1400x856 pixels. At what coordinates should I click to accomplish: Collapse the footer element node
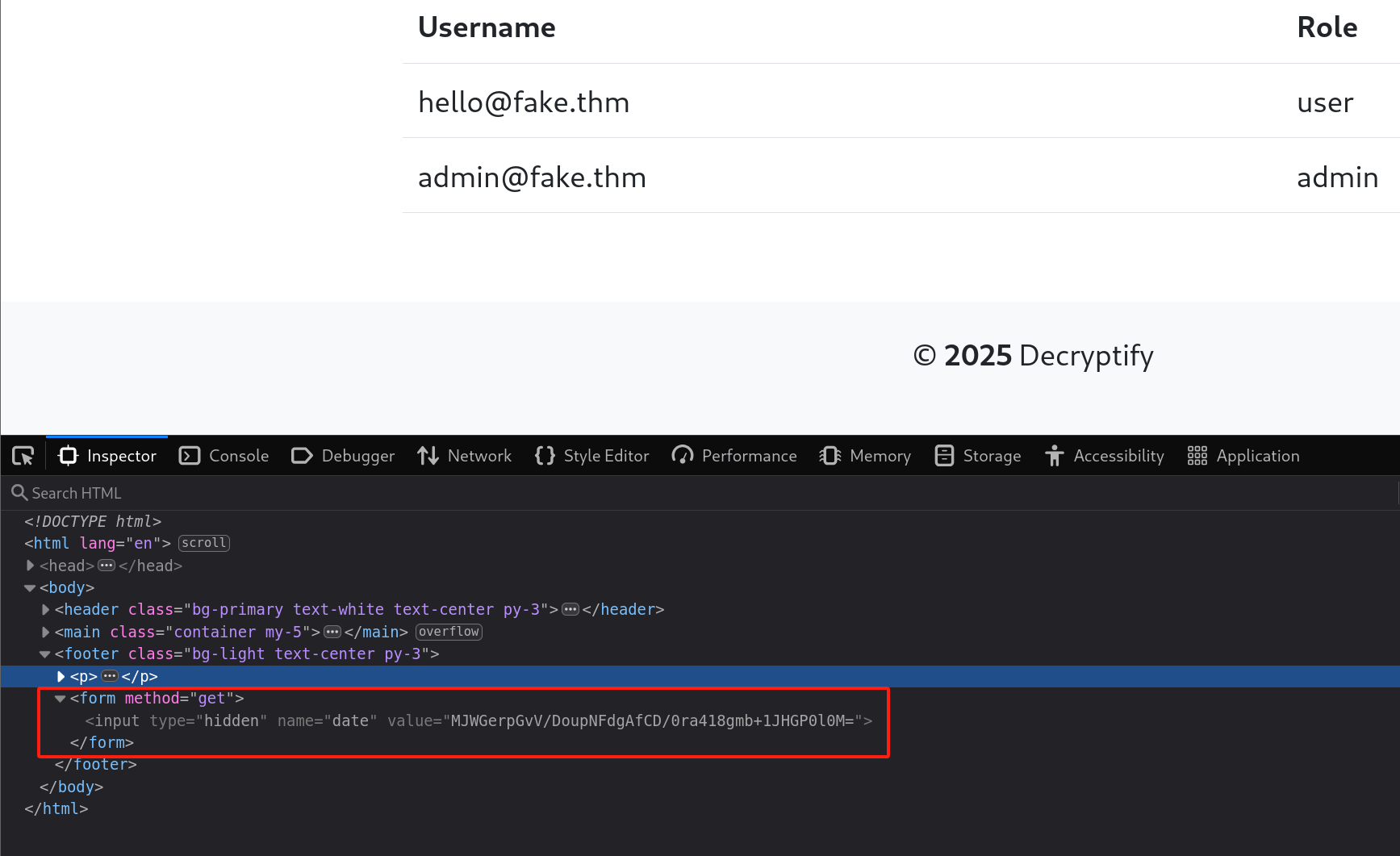[44, 654]
